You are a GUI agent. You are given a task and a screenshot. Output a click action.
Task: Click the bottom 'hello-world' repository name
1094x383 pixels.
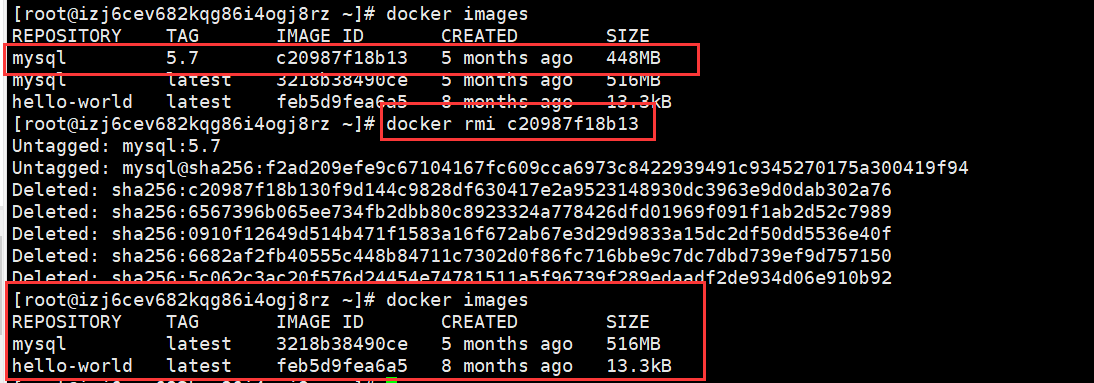tap(72, 366)
